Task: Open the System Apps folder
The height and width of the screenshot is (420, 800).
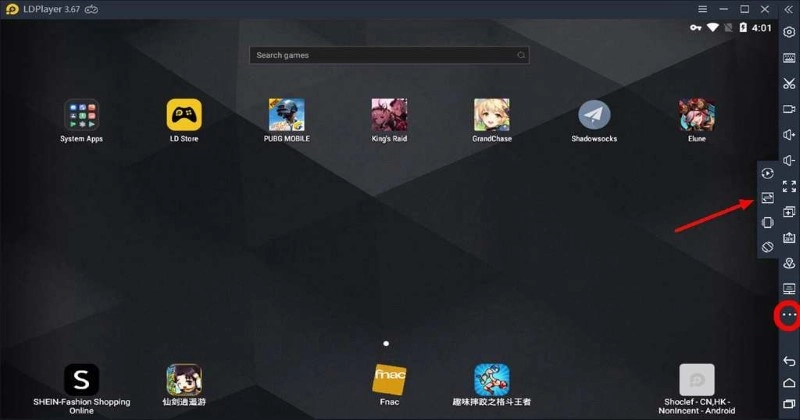Action: (x=81, y=115)
